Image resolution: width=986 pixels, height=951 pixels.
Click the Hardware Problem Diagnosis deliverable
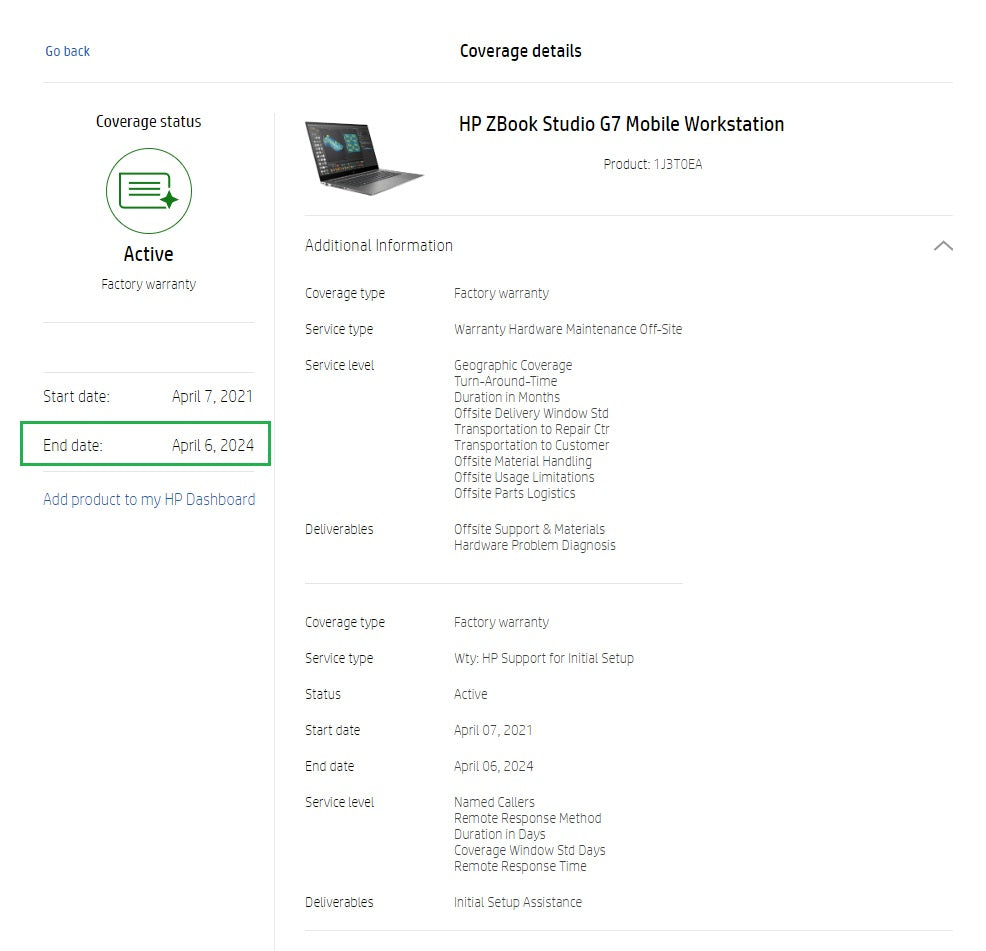click(535, 545)
